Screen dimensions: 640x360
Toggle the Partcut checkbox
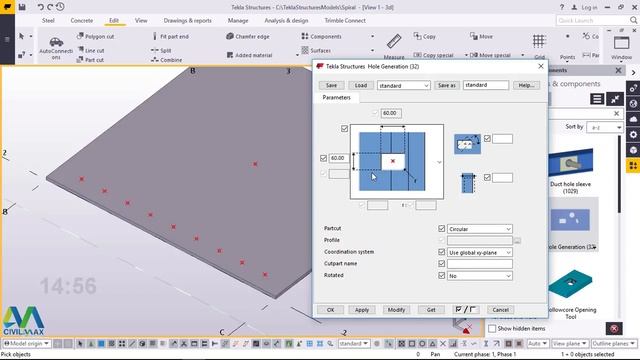441,229
